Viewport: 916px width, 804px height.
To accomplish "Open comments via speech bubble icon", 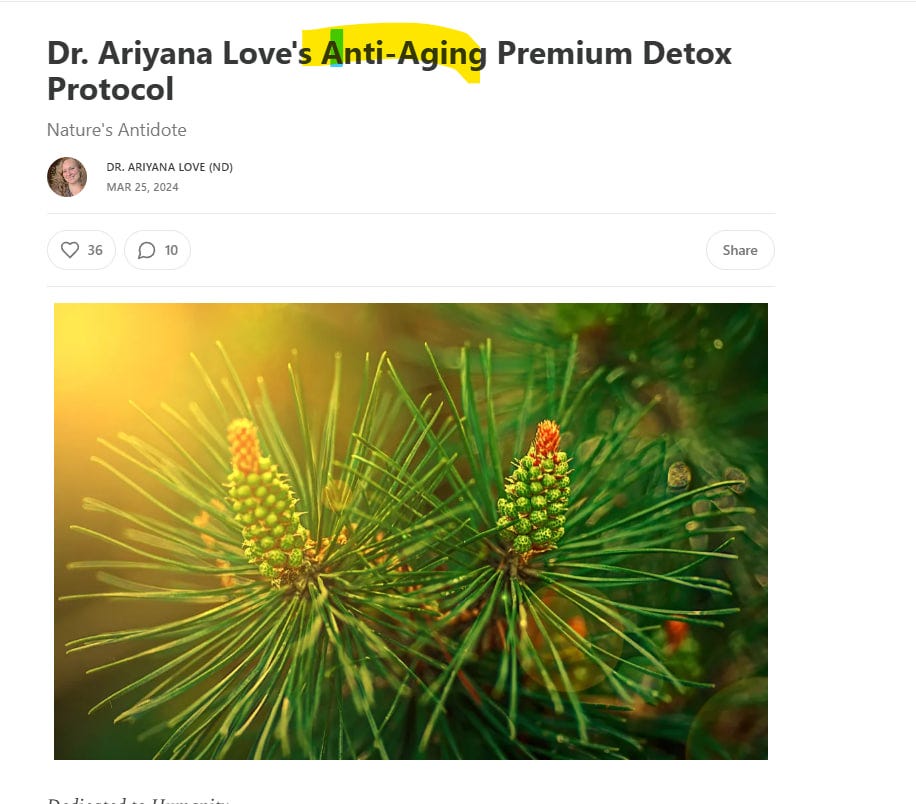I will pyautogui.click(x=146, y=250).
